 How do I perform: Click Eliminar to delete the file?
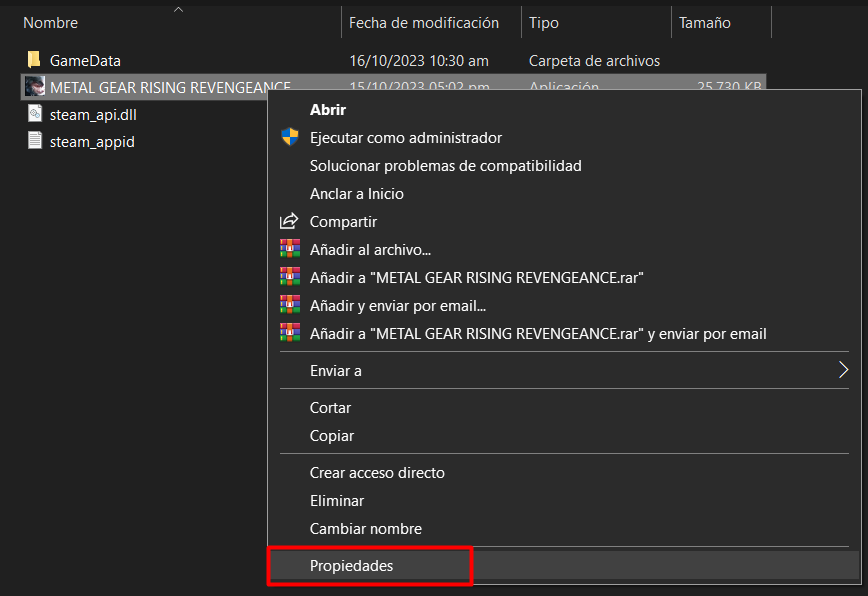337,501
